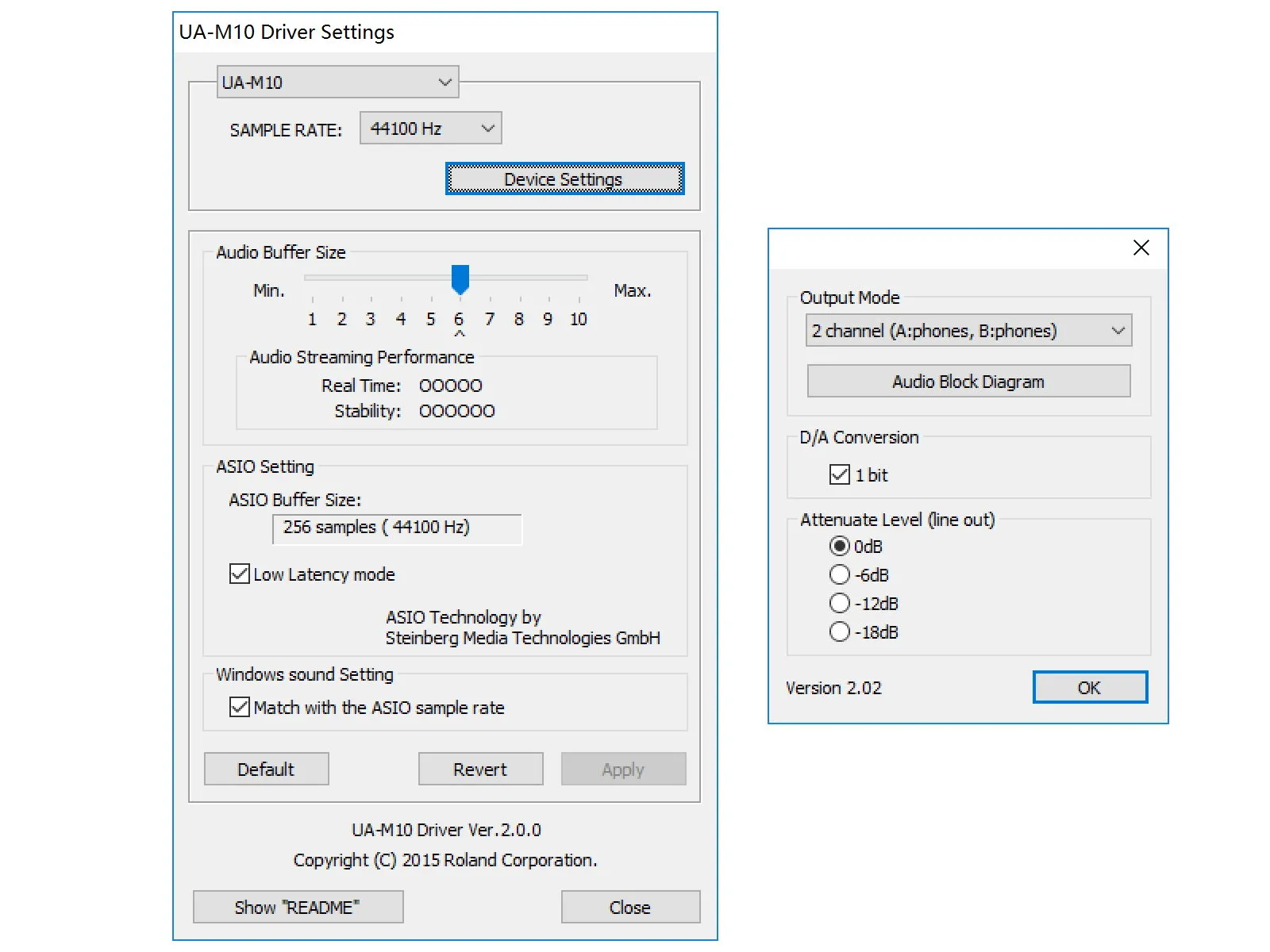Image resolution: width=1270 pixels, height=952 pixels.
Task: Click the ASIO Buffer Size value field
Action: [x=397, y=528]
